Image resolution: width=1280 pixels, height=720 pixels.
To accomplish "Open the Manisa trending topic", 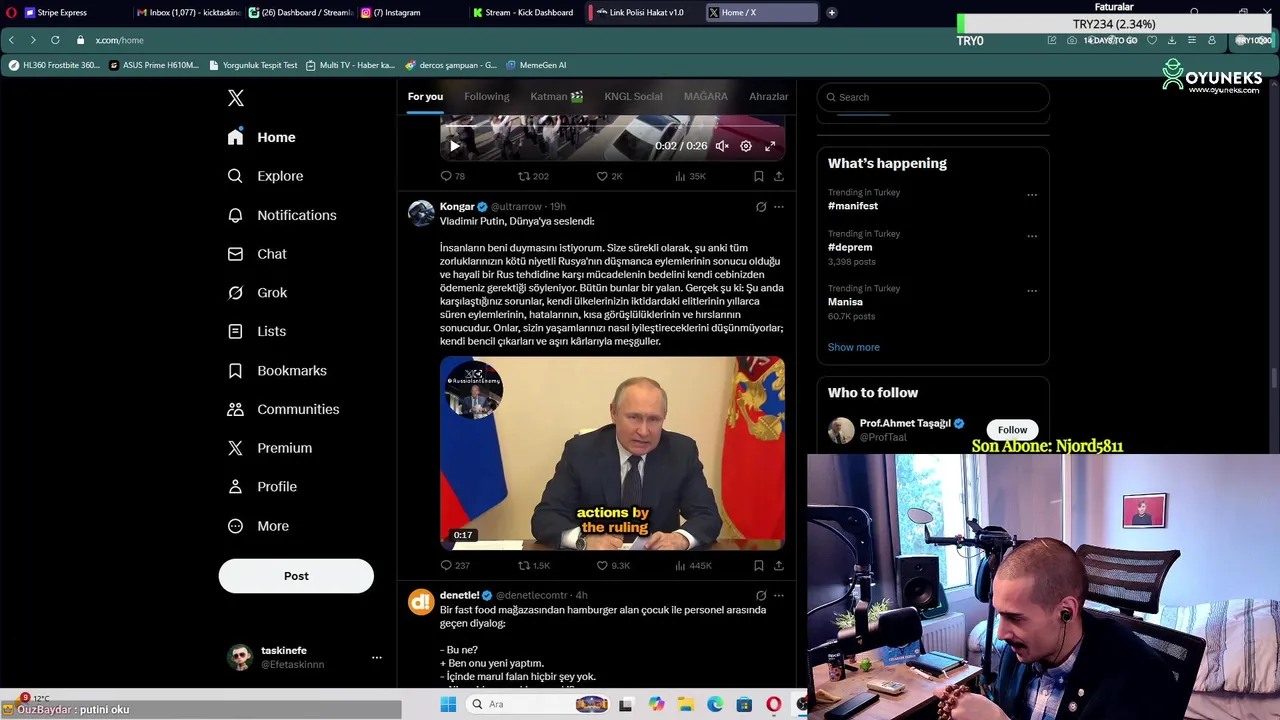I will click(845, 302).
